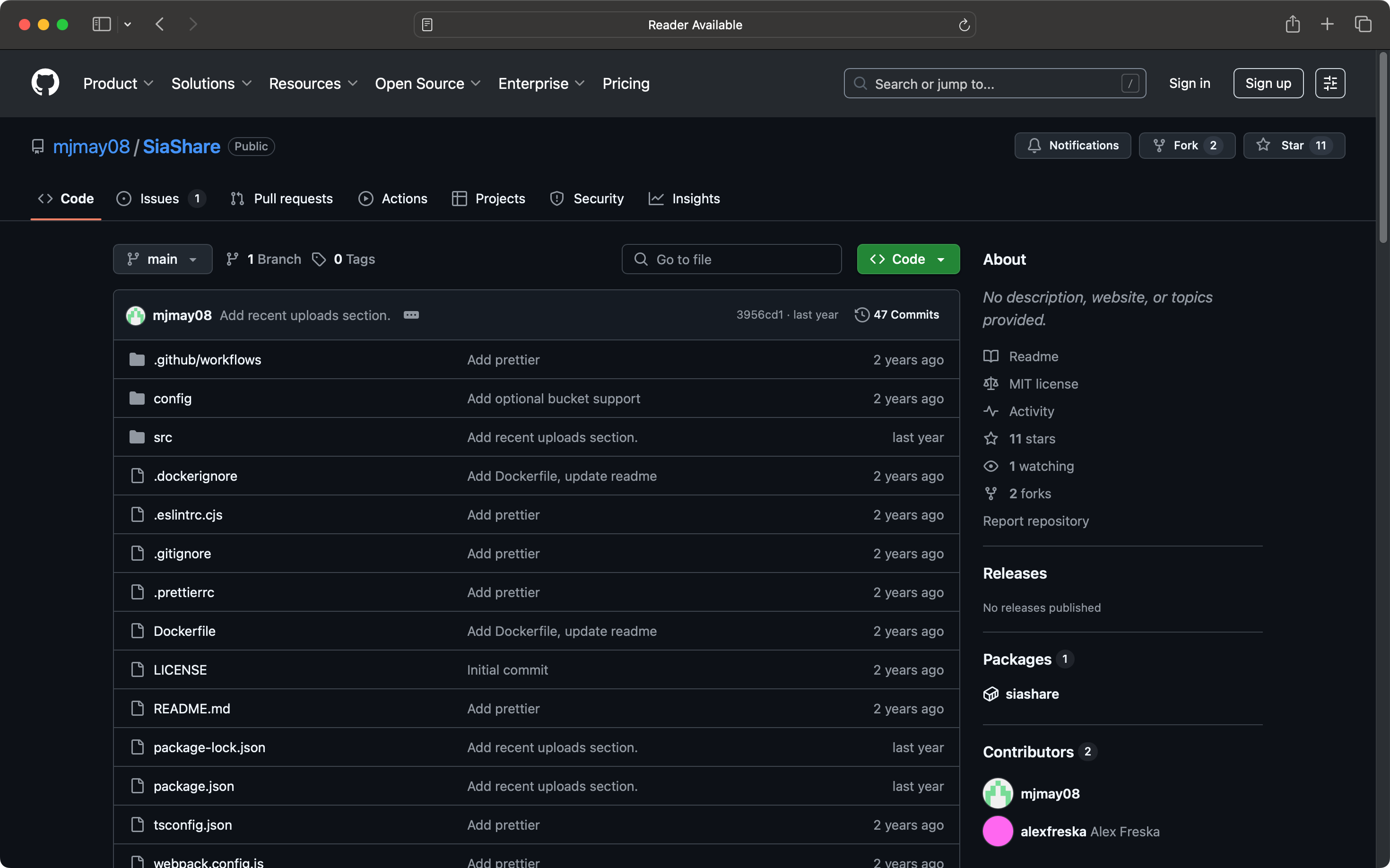Click the Safari share icon
Screen dimensions: 1390x868
tap(1293, 24)
